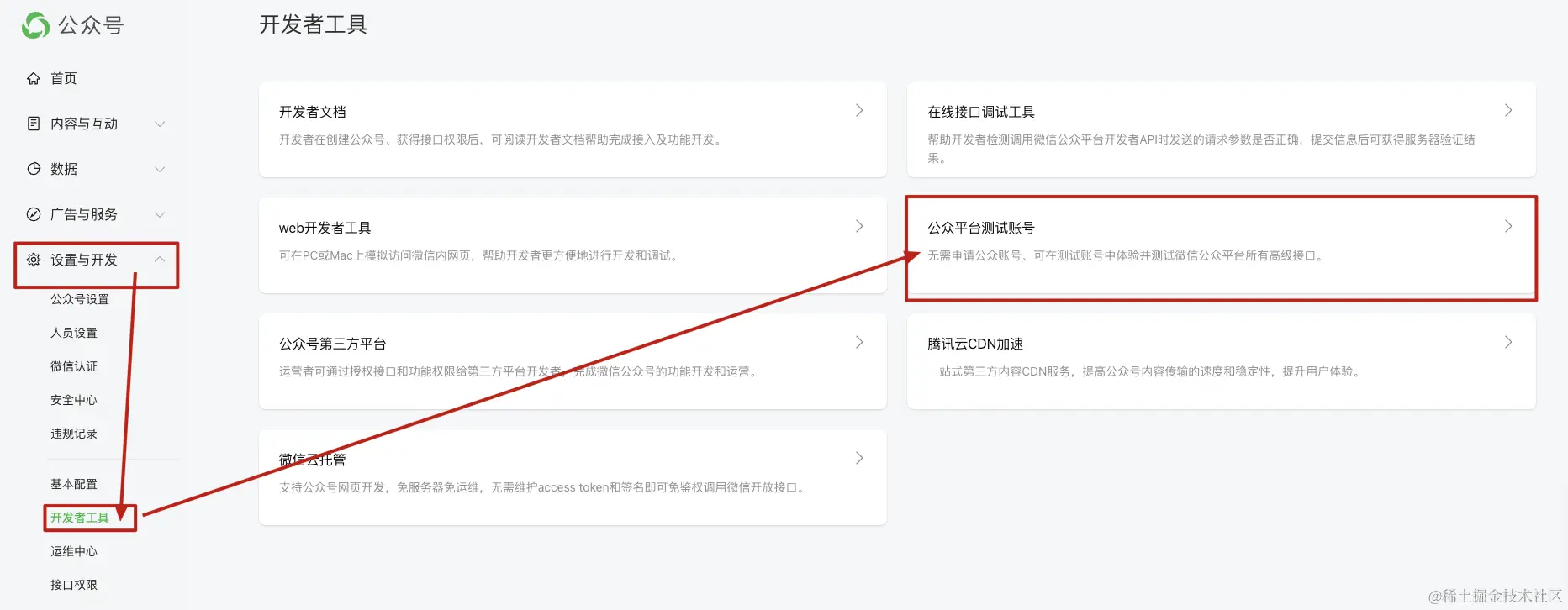Click the compass icon beside 广告与服务
The width and height of the screenshot is (1568, 610).
coord(34,214)
